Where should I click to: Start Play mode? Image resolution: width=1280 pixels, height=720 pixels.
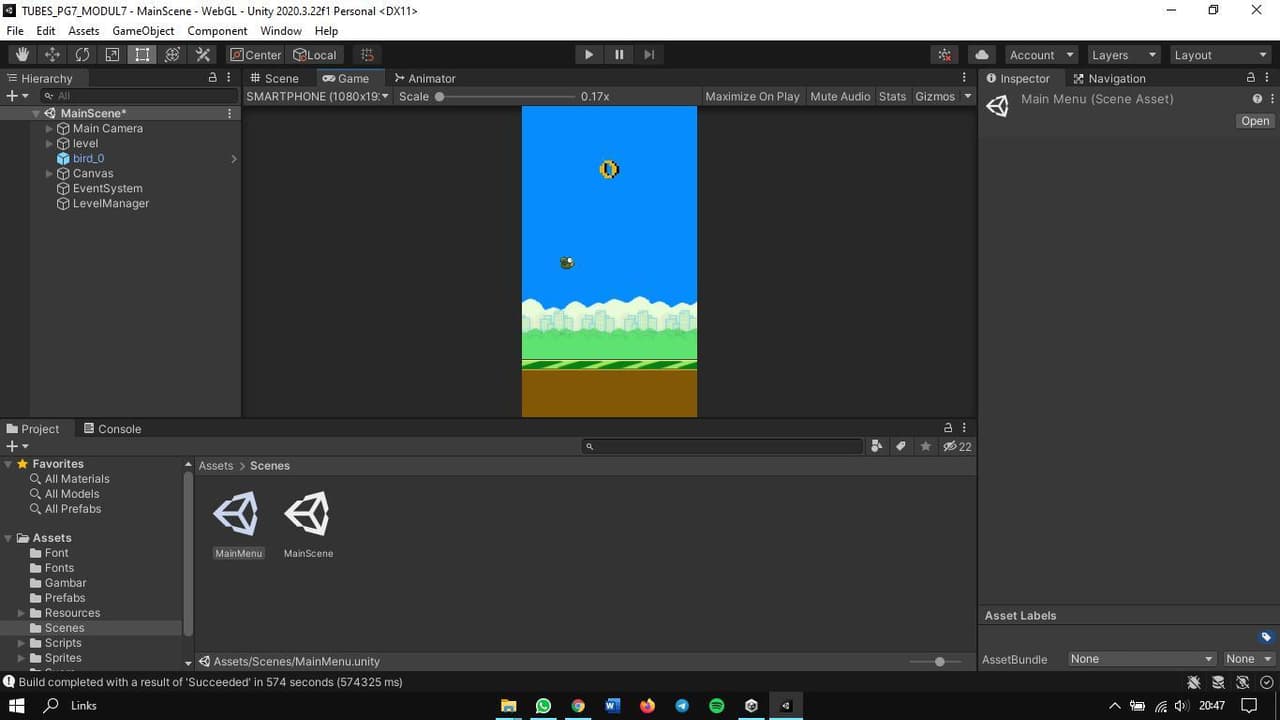pyautogui.click(x=589, y=55)
